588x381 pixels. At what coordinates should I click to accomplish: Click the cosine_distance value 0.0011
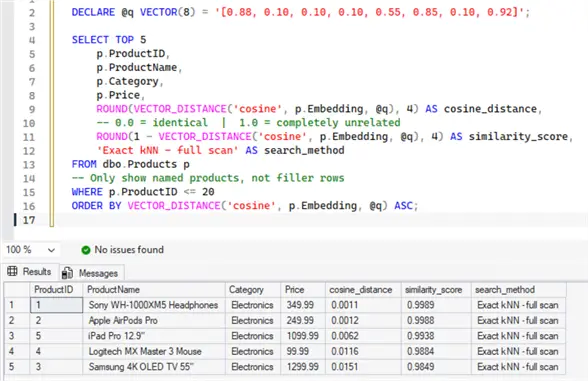363,305
